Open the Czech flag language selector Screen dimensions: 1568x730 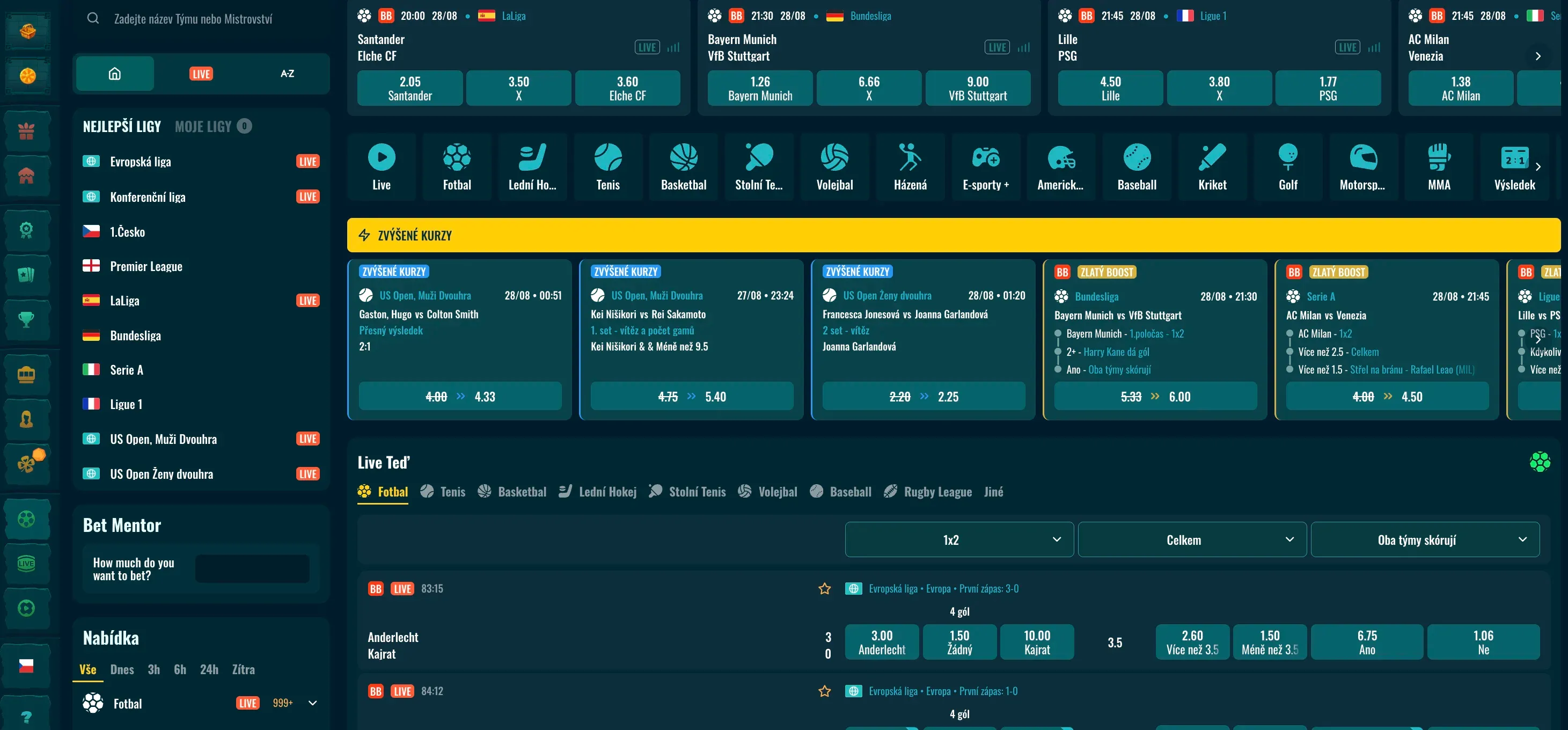[x=26, y=666]
